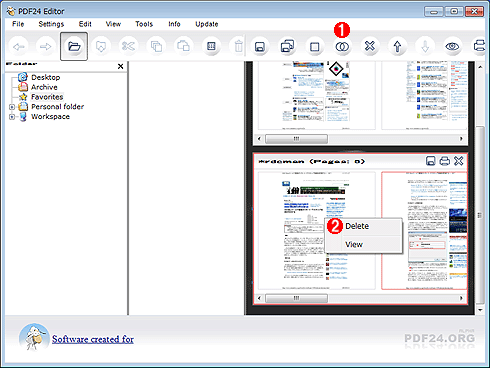Expand the Personal folder tree node
Screen dimensions: 490x368
12,107
